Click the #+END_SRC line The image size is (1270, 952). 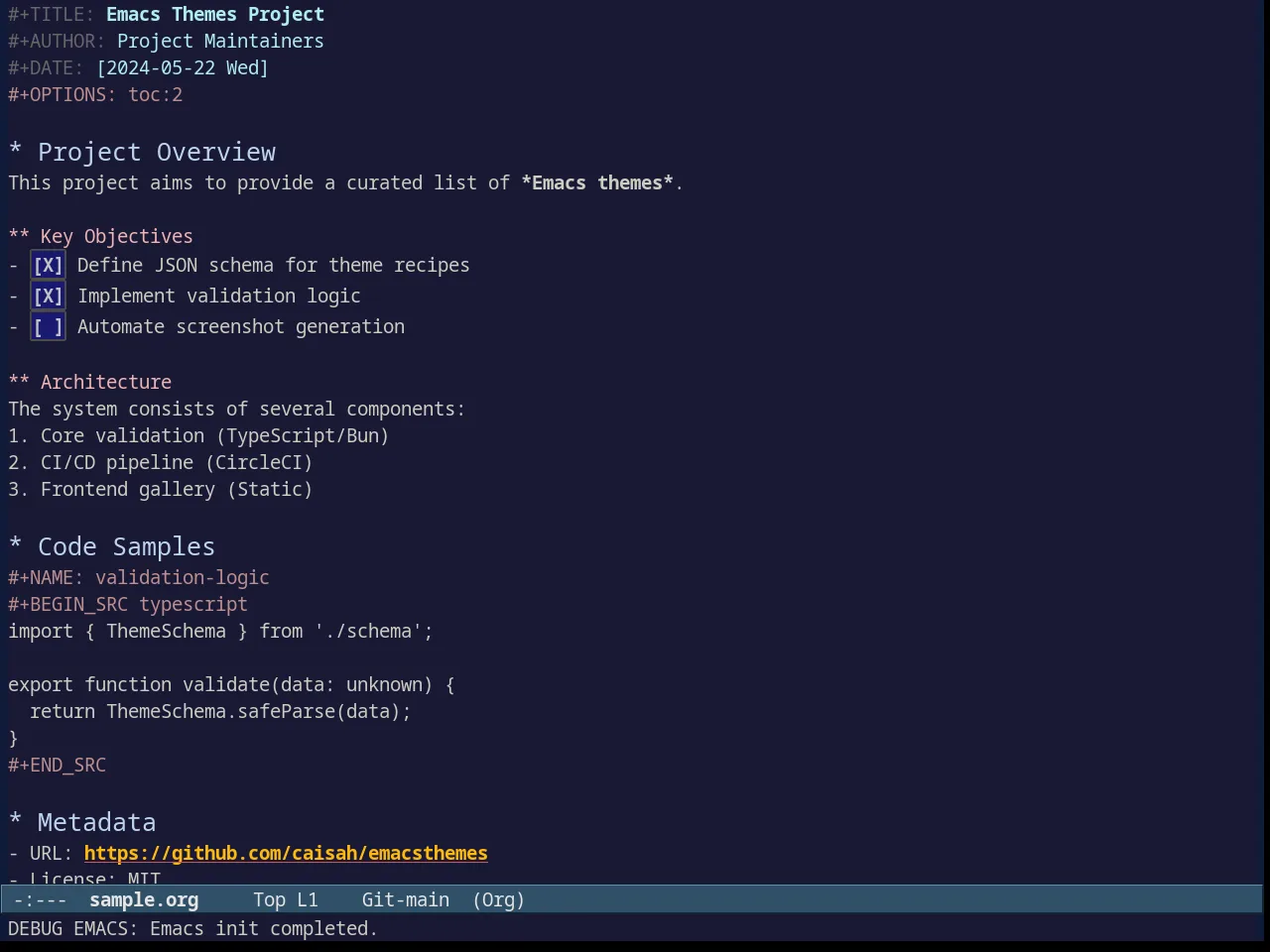[x=57, y=765]
